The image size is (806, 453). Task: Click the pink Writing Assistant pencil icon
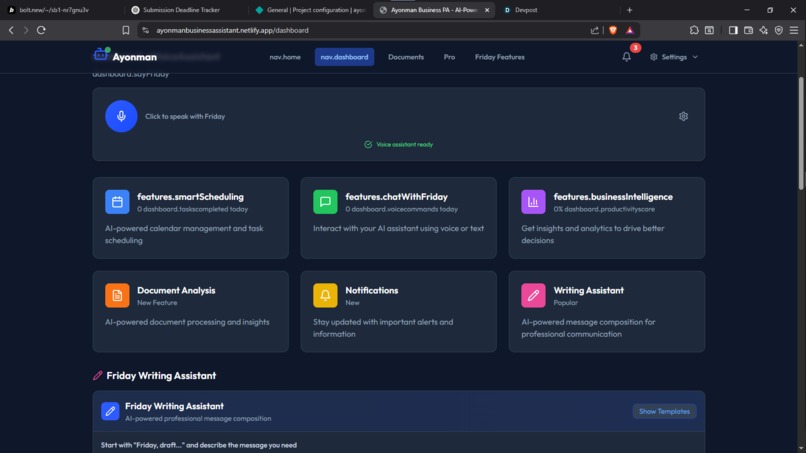tap(533, 296)
